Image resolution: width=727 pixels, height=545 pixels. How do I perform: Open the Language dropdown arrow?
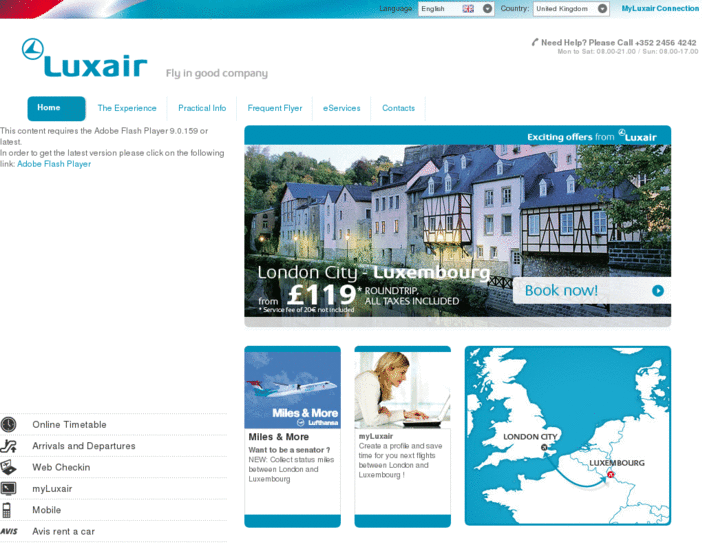tap(487, 8)
